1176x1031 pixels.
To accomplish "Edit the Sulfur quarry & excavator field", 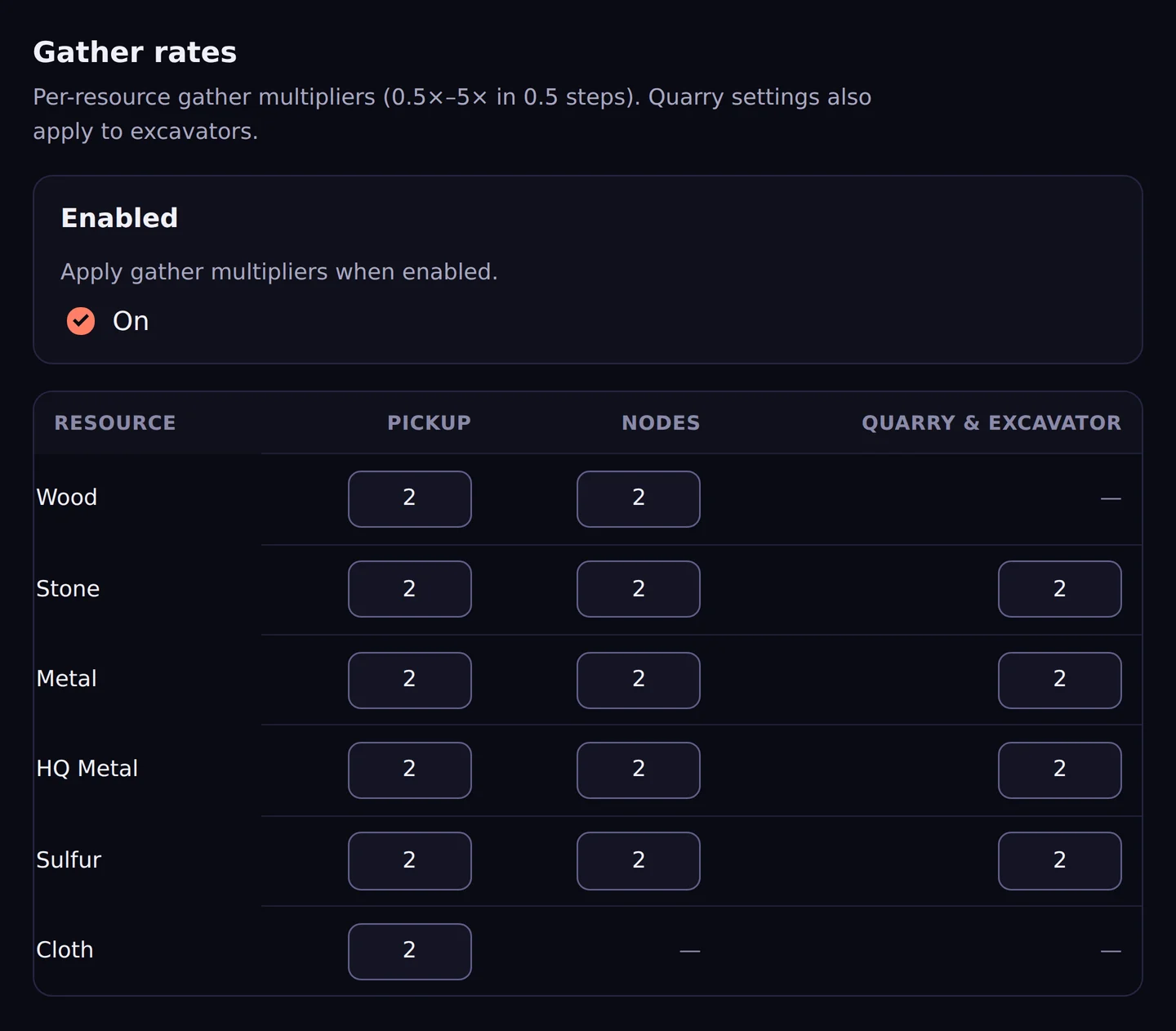I will click(1060, 861).
